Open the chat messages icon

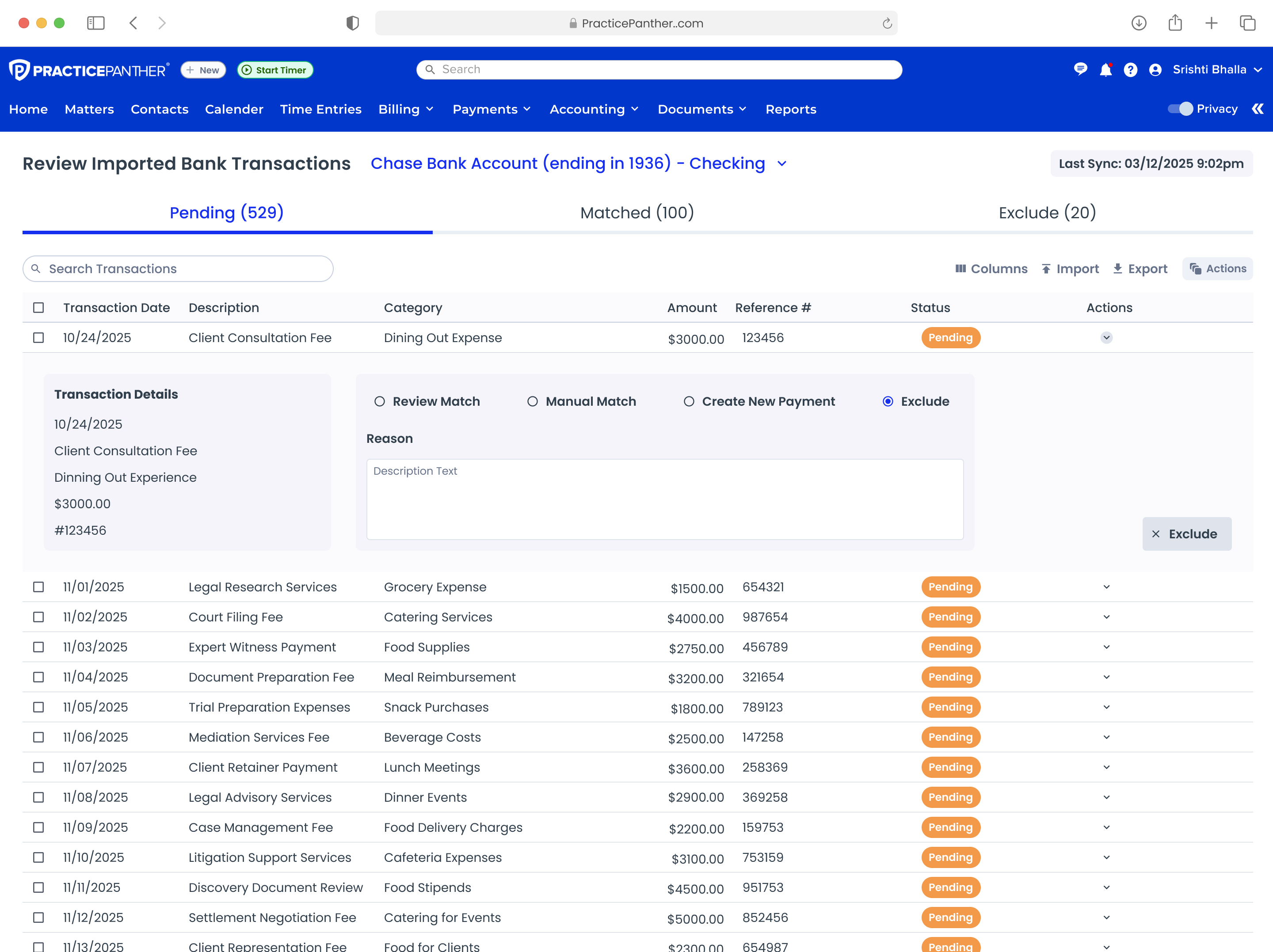(x=1080, y=70)
